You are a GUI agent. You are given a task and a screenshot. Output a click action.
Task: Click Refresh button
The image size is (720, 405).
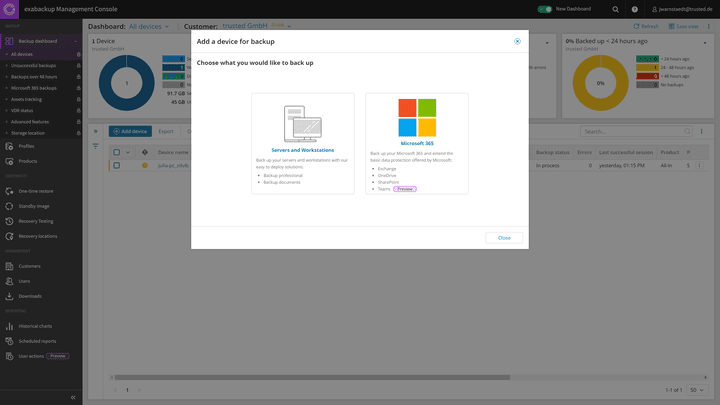[646, 27]
